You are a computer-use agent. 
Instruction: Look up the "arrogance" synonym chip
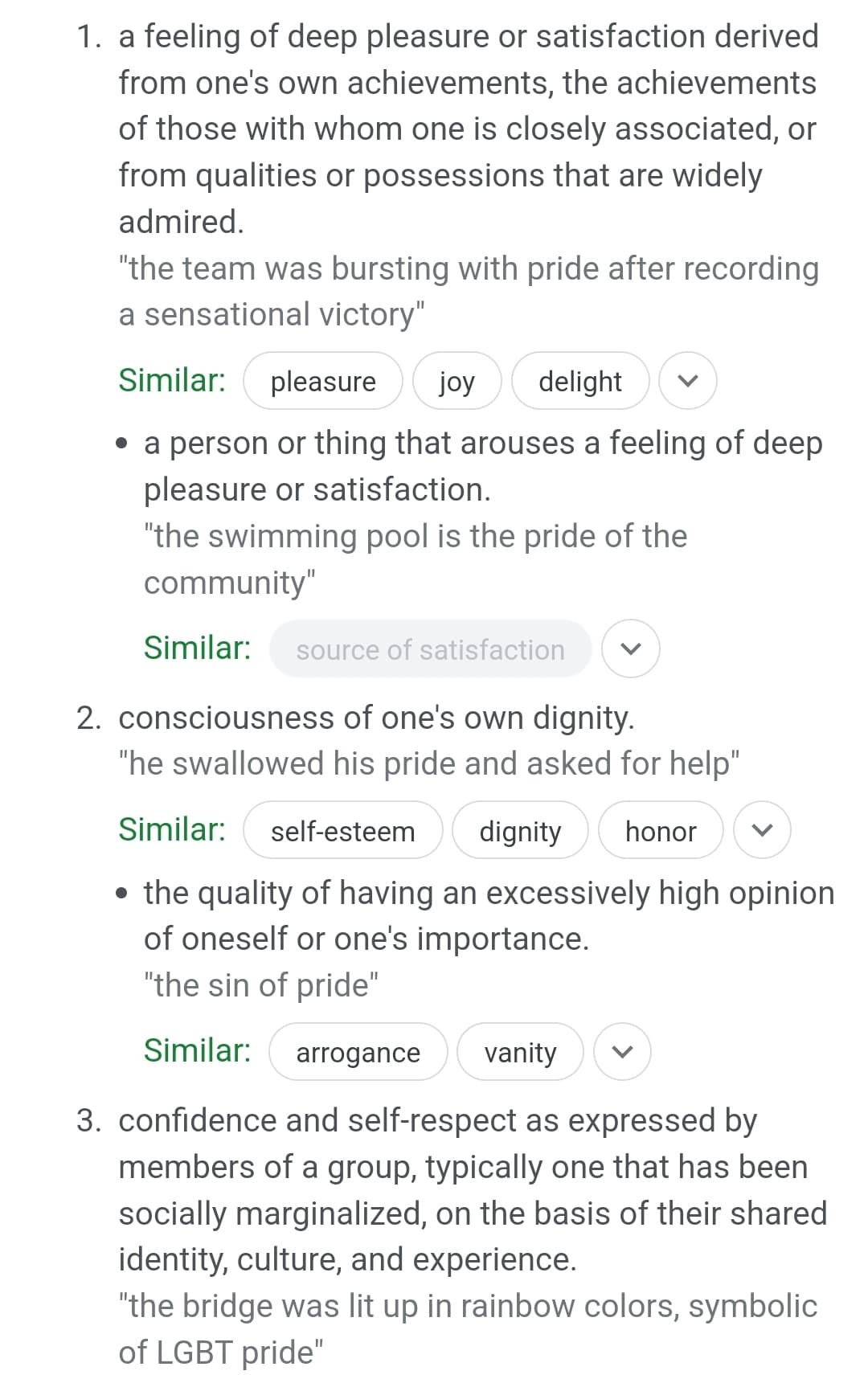(x=358, y=1052)
